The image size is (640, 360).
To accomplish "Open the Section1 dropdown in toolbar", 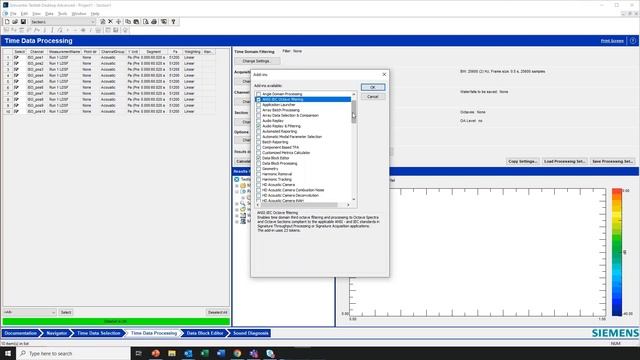I will pos(93,22).
